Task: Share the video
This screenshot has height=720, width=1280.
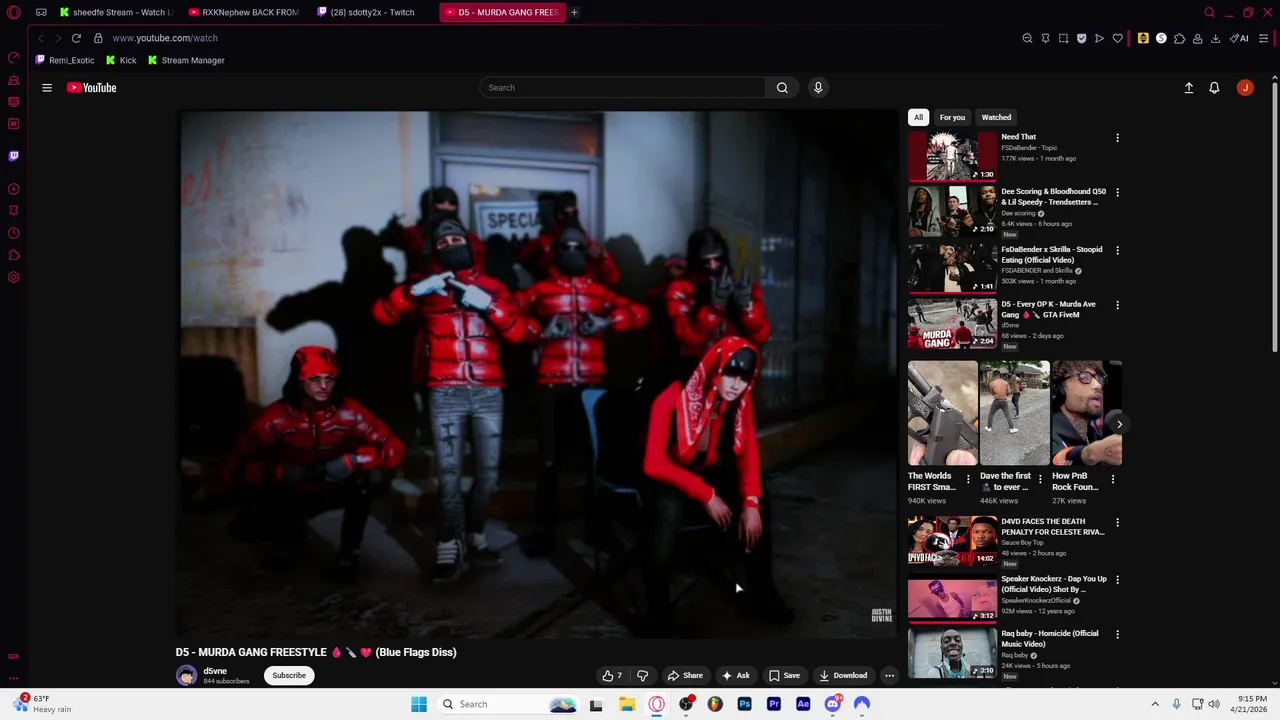Action: click(x=685, y=675)
